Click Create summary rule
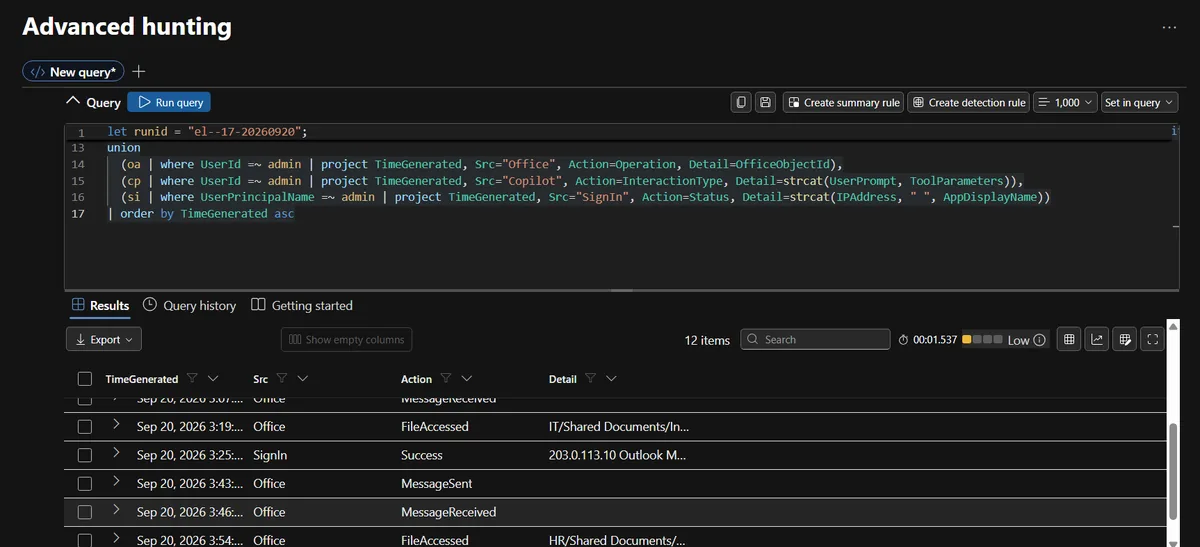1200x547 pixels. 842,102
